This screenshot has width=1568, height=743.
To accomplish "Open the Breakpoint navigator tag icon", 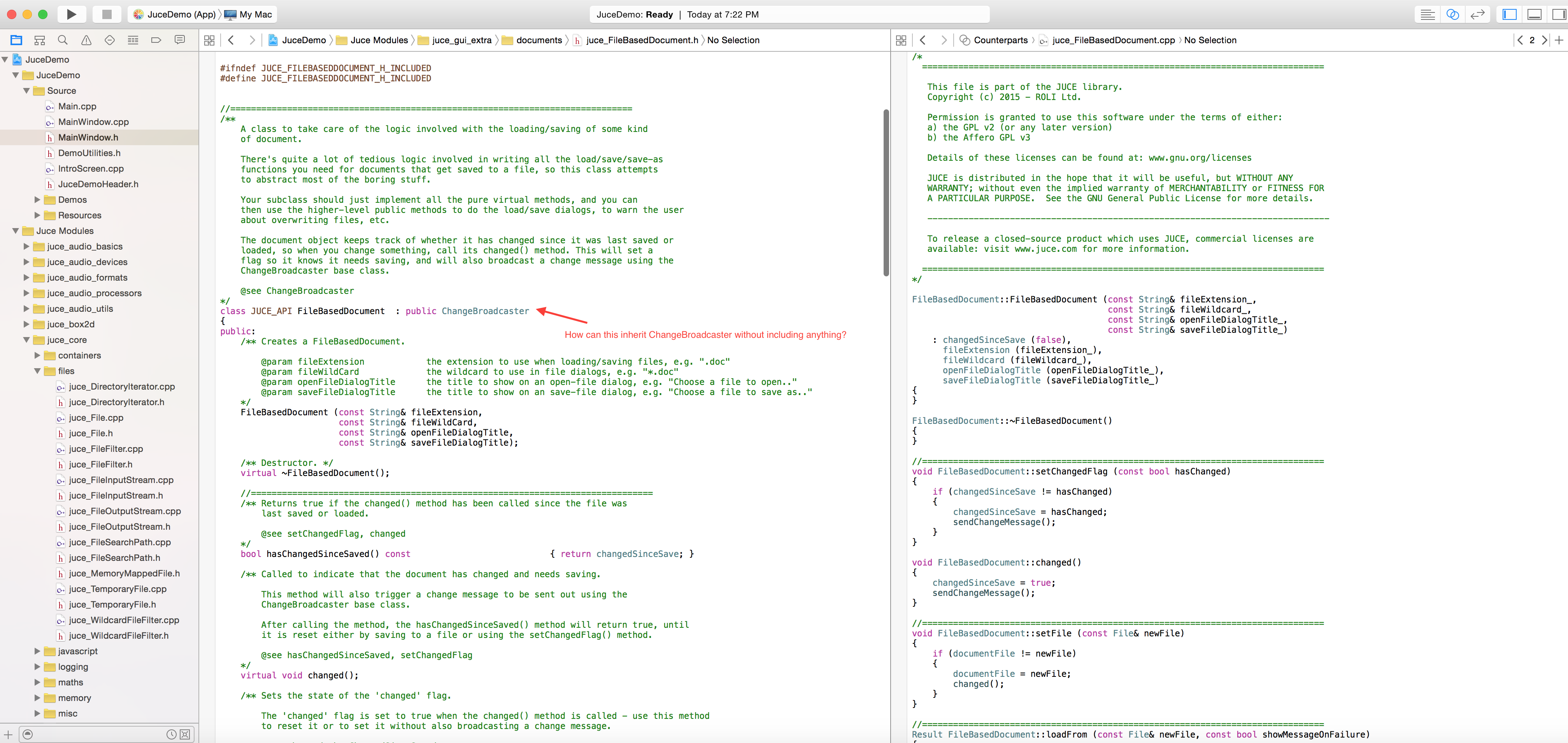I will point(156,40).
